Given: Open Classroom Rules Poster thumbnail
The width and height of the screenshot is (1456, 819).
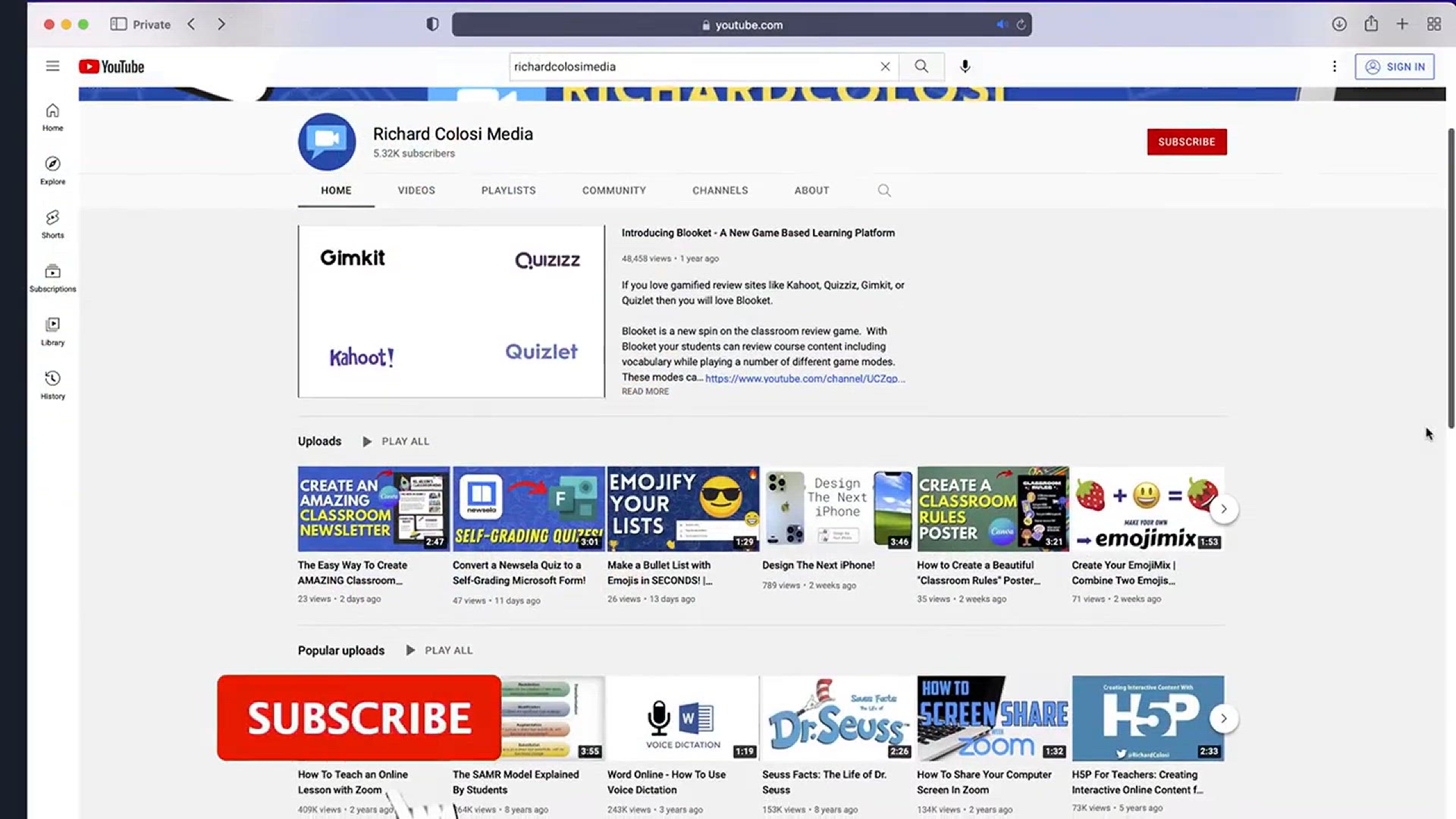Looking at the screenshot, I should coord(993,509).
